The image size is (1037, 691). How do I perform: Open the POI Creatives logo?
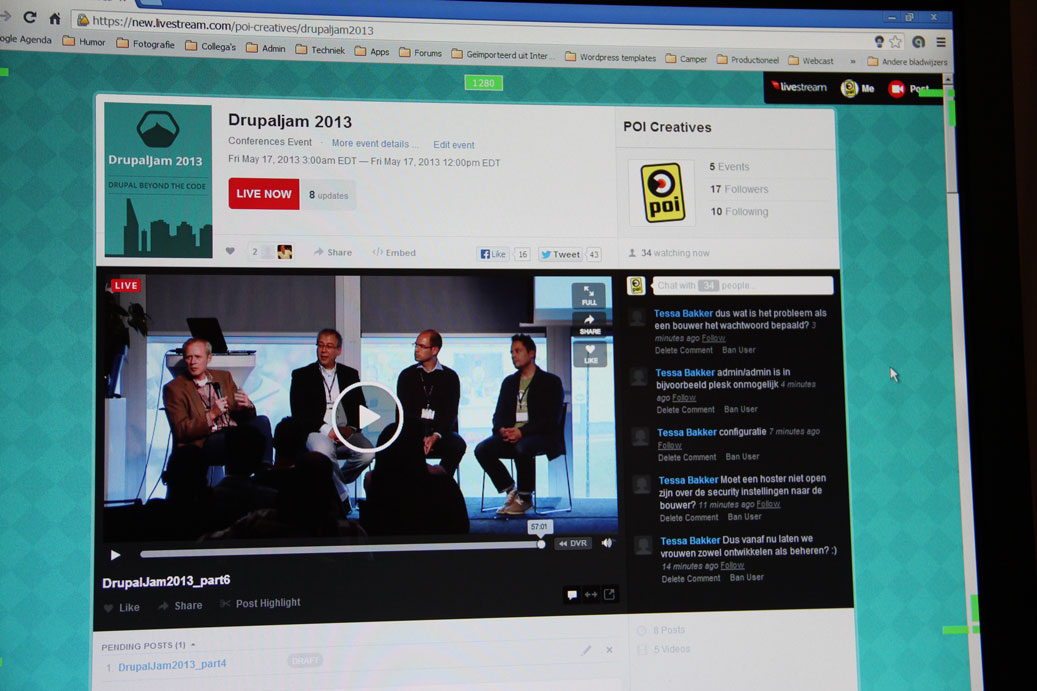663,192
